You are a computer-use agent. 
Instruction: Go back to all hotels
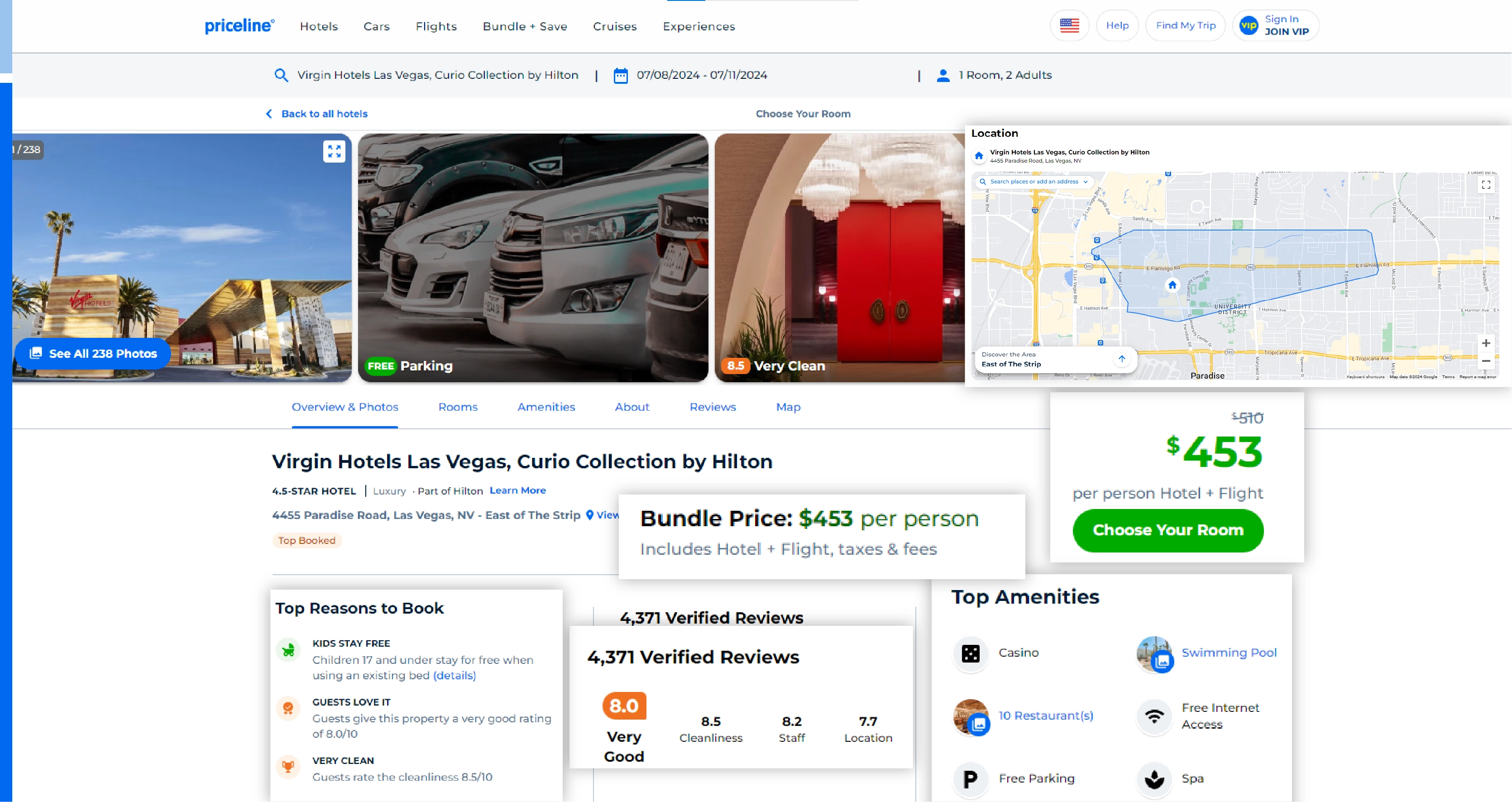324,114
